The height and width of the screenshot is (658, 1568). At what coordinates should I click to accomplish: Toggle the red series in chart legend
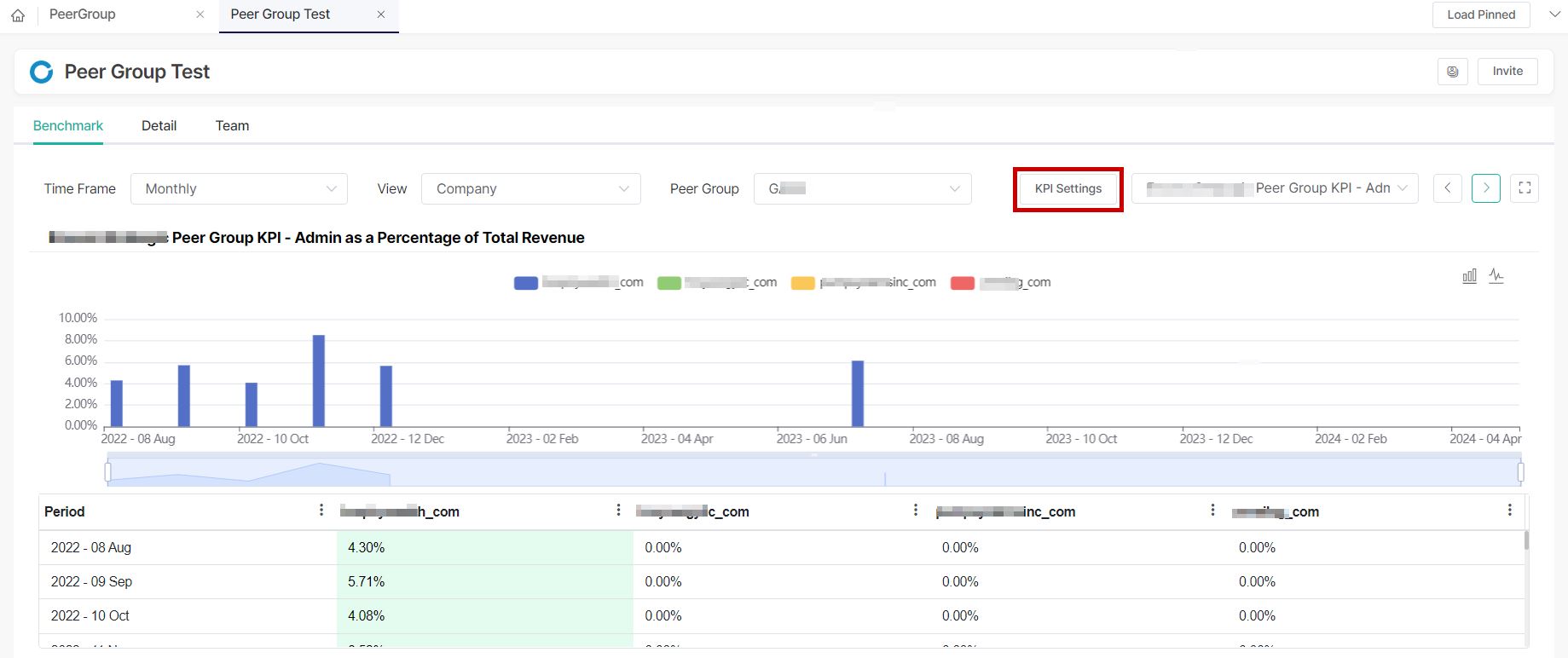(1001, 283)
